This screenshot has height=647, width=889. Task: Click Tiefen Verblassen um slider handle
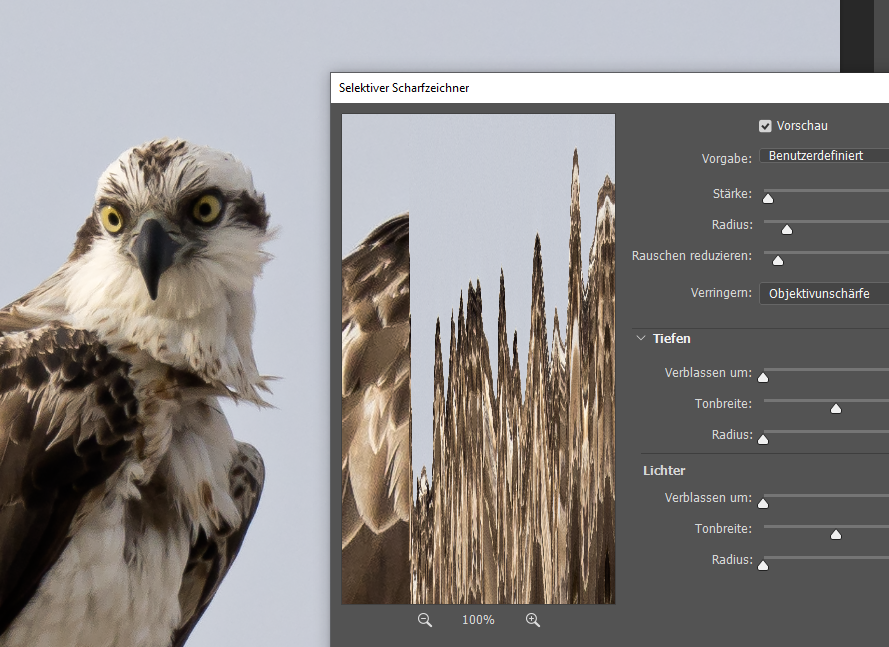coord(763,377)
